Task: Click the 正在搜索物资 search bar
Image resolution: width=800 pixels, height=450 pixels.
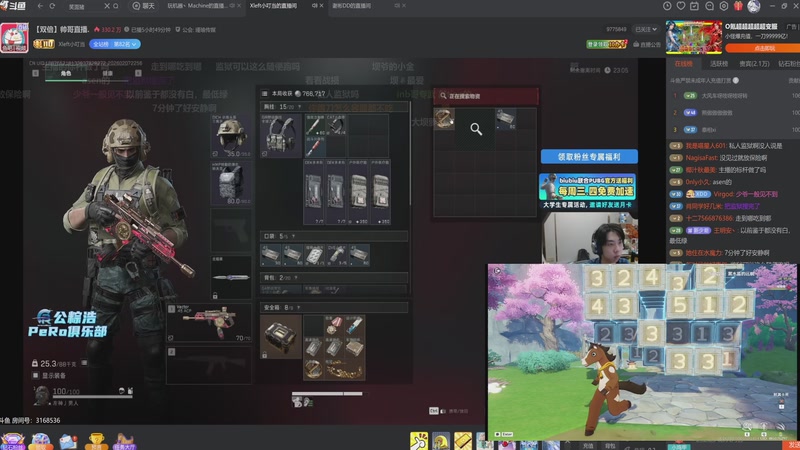Action: 486,95
